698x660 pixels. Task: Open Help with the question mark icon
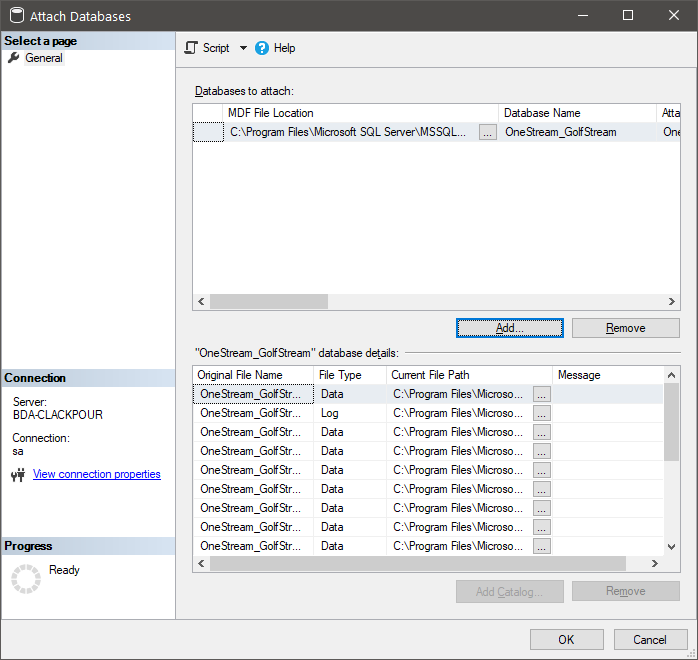(262, 48)
